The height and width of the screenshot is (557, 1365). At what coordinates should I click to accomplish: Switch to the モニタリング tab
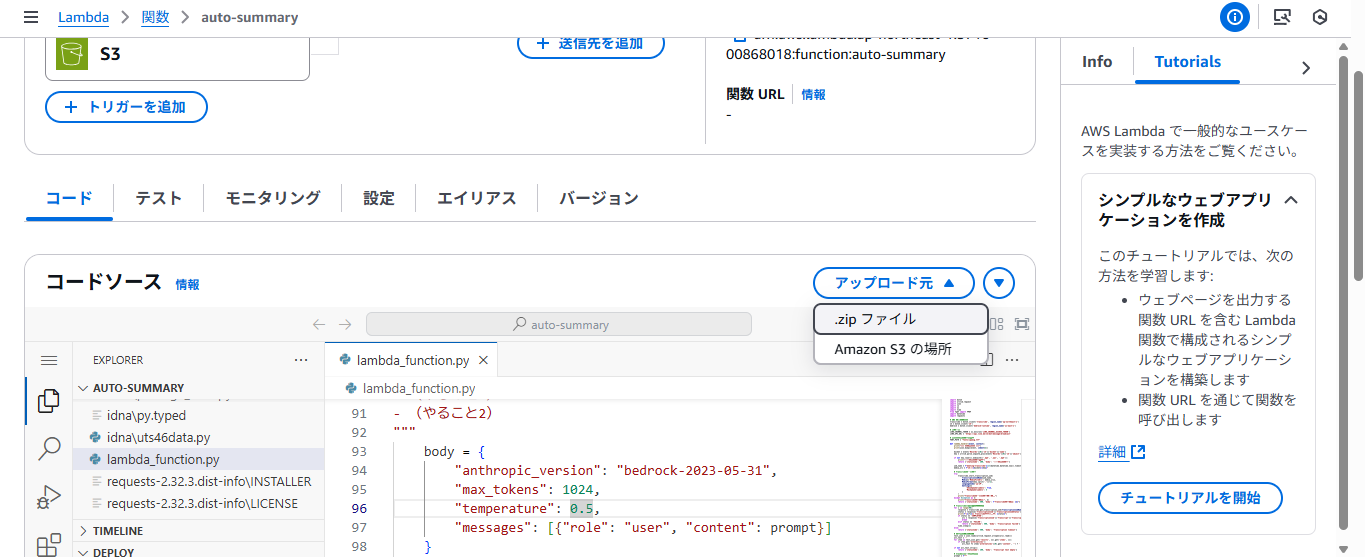click(273, 198)
